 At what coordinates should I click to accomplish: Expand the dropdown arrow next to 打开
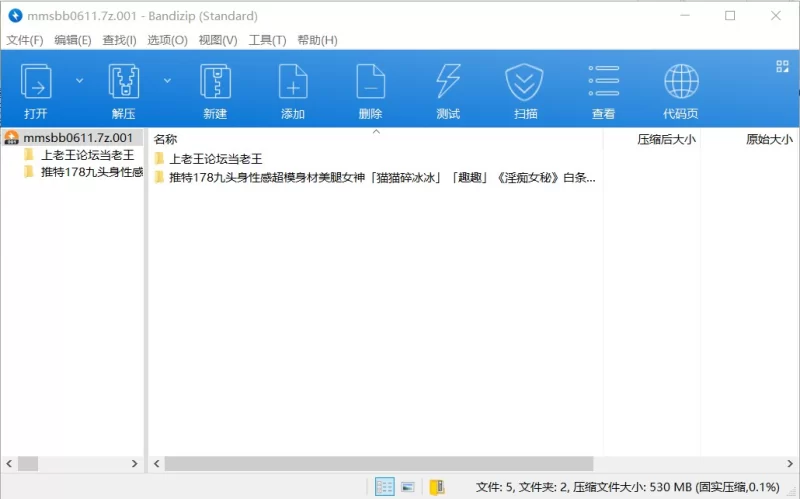pyautogui.click(x=80, y=81)
